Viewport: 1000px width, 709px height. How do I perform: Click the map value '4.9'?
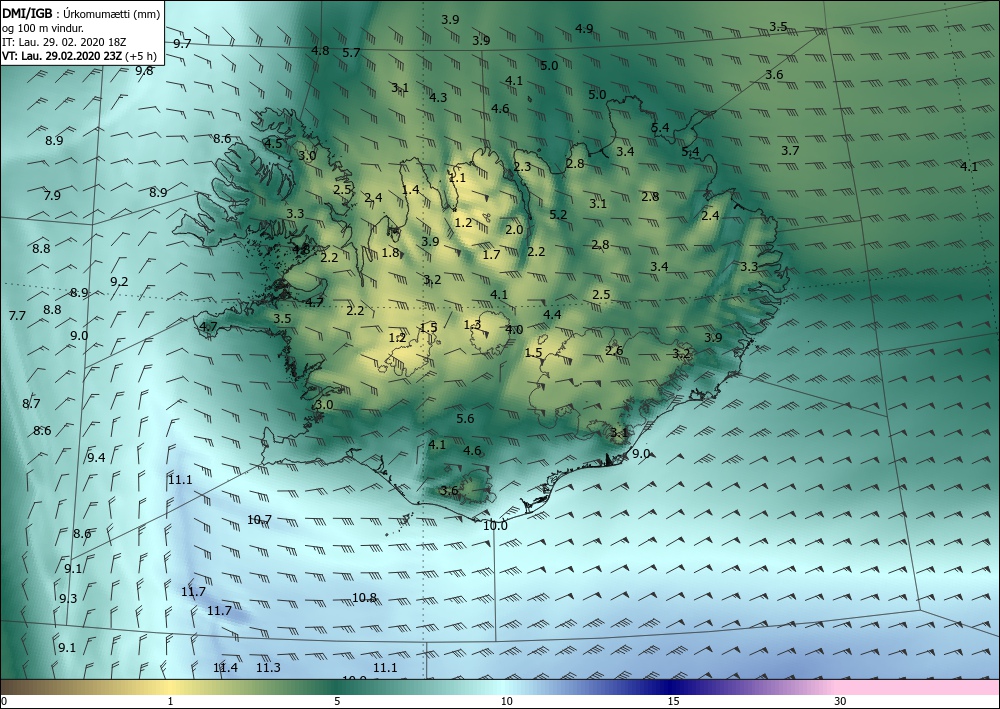point(584,28)
